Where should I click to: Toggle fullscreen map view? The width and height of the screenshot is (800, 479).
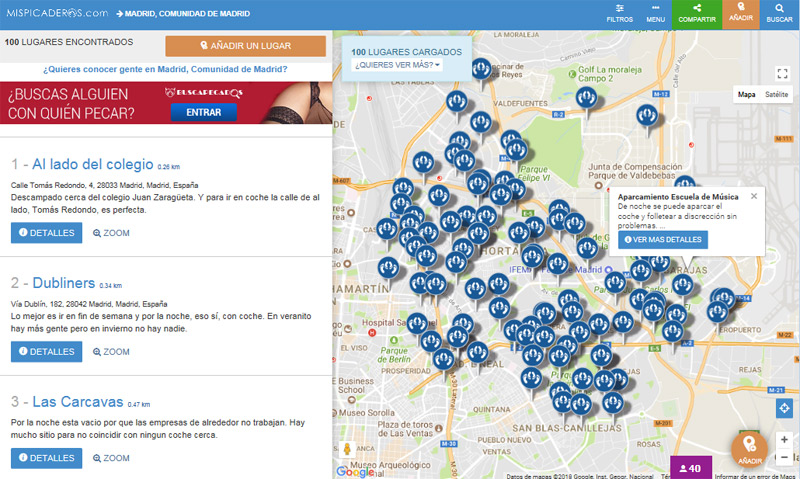click(x=782, y=73)
